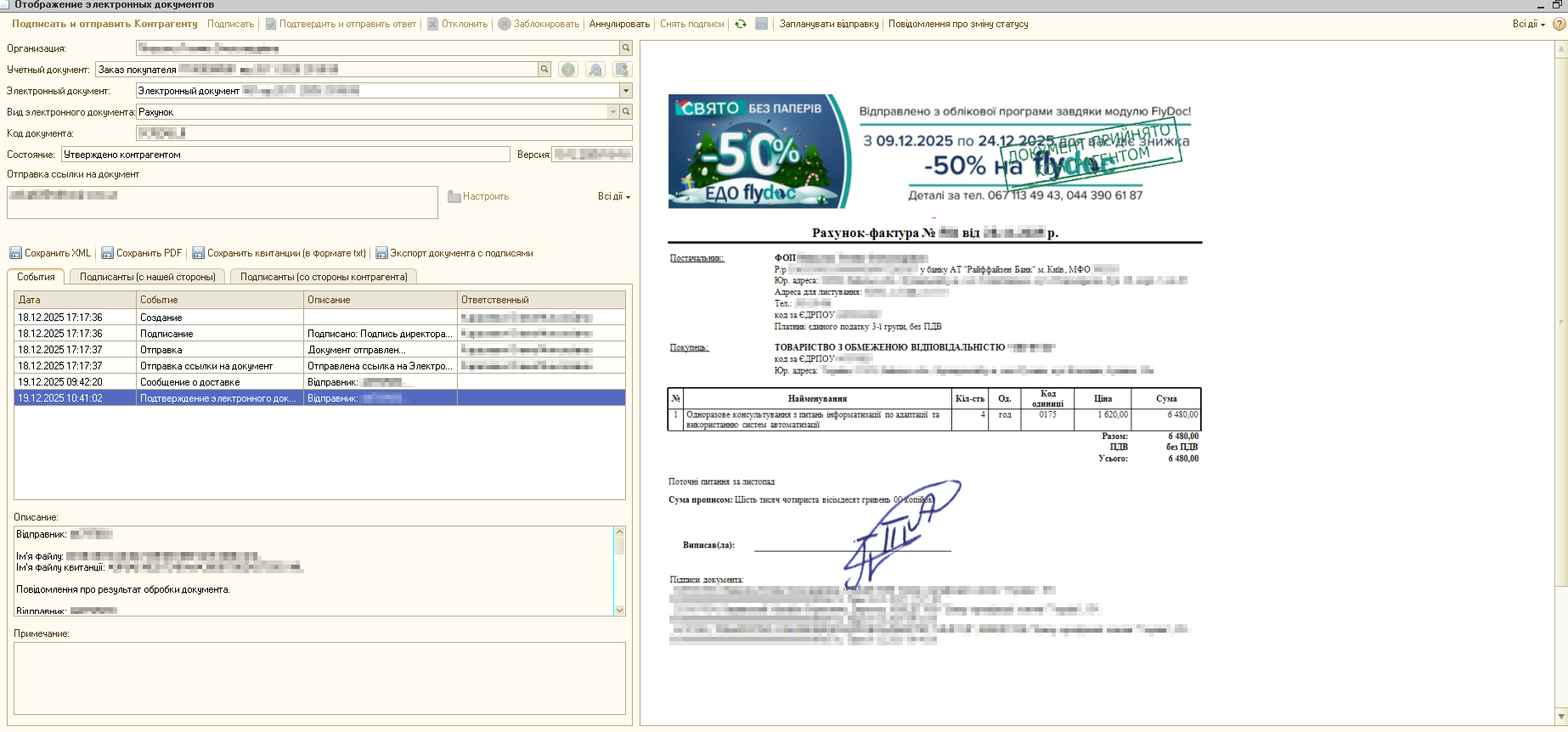This screenshot has height=732, width=1568.
Task: Click the green refresh arrows icon
Action: point(741,24)
